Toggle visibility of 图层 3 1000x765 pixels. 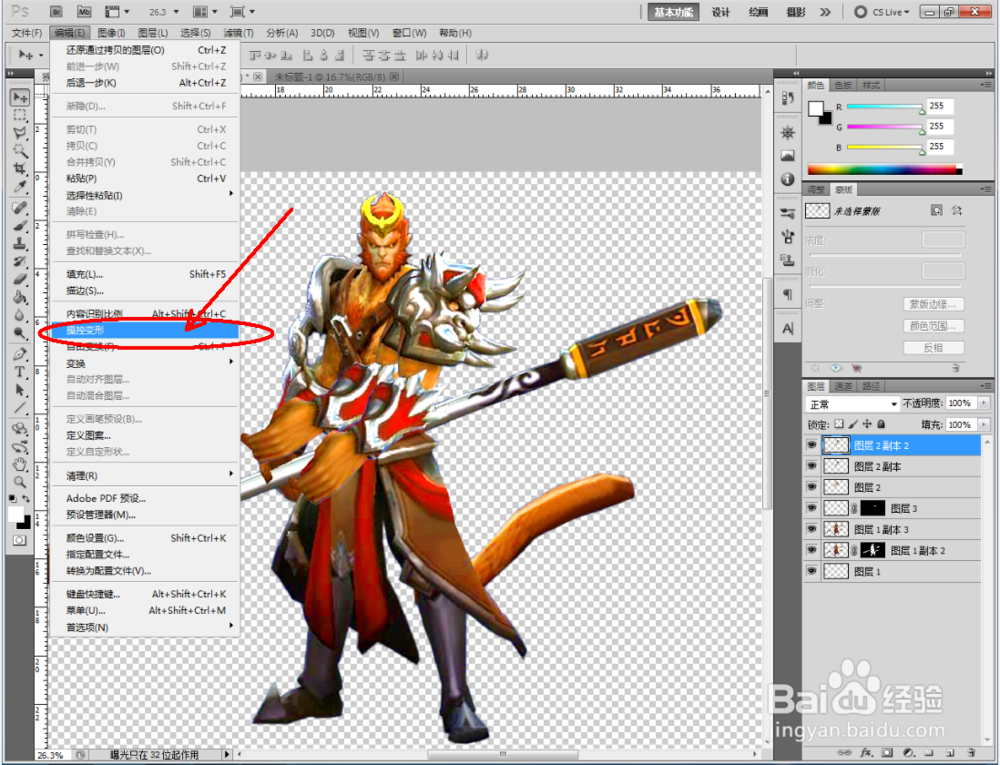[x=811, y=508]
